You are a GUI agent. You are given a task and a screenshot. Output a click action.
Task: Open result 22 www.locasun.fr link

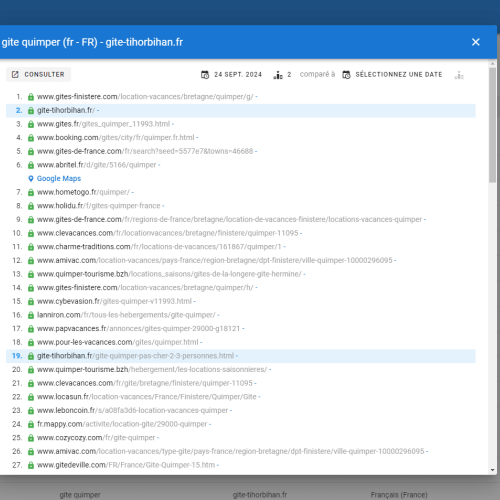(147, 397)
